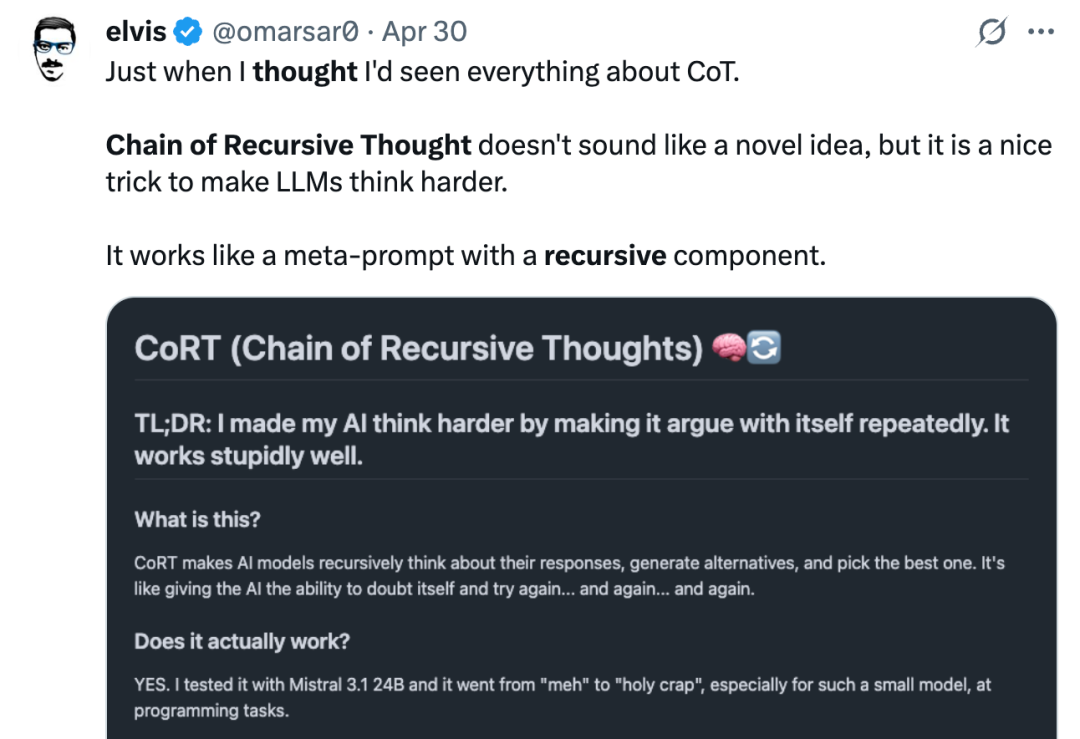Click the brain emoji in CoRT title

729,347
